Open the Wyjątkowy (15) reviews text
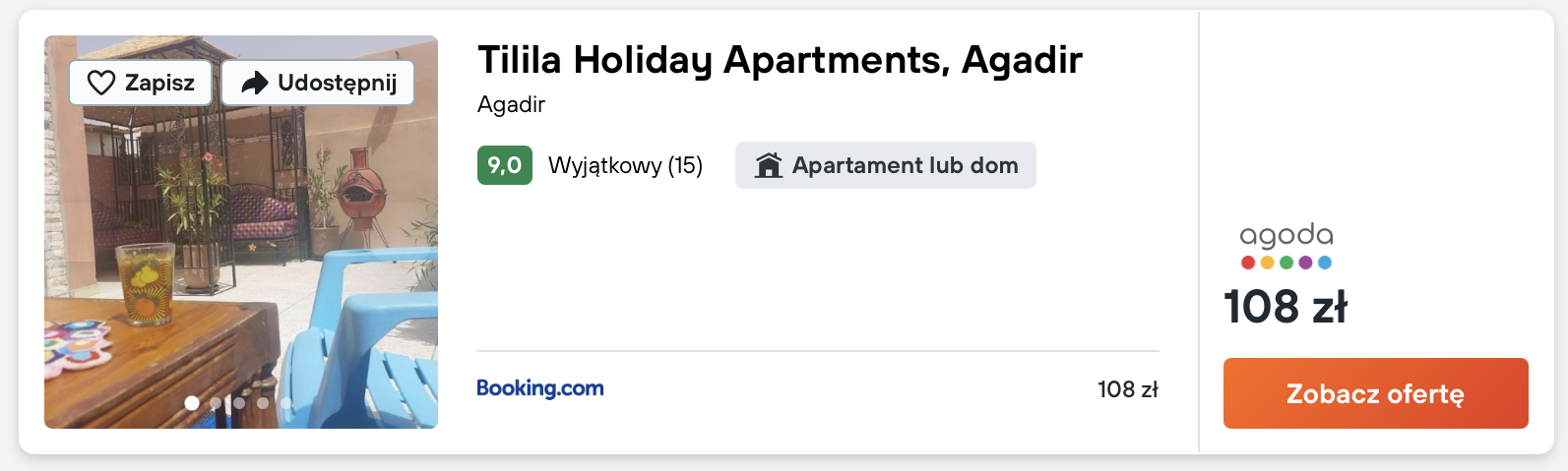This screenshot has height=471, width=1568. click(625, 165)
